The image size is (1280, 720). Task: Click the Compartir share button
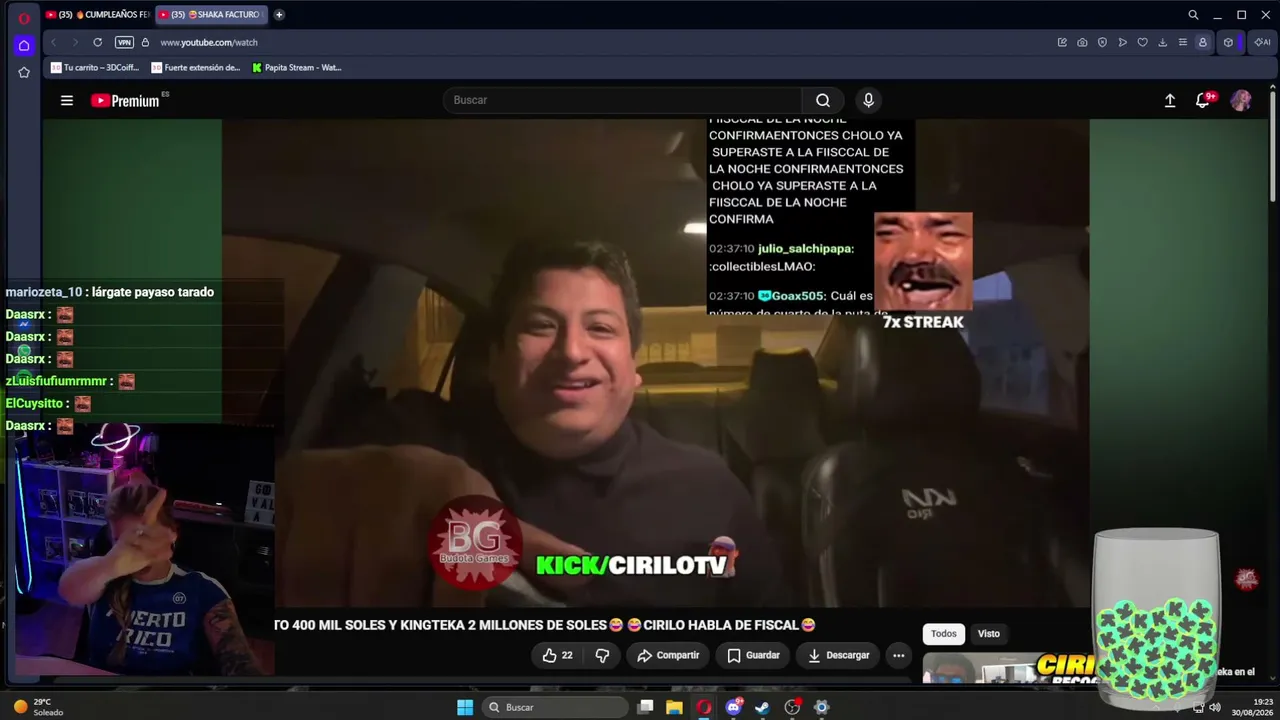click(x=668, y=655)
